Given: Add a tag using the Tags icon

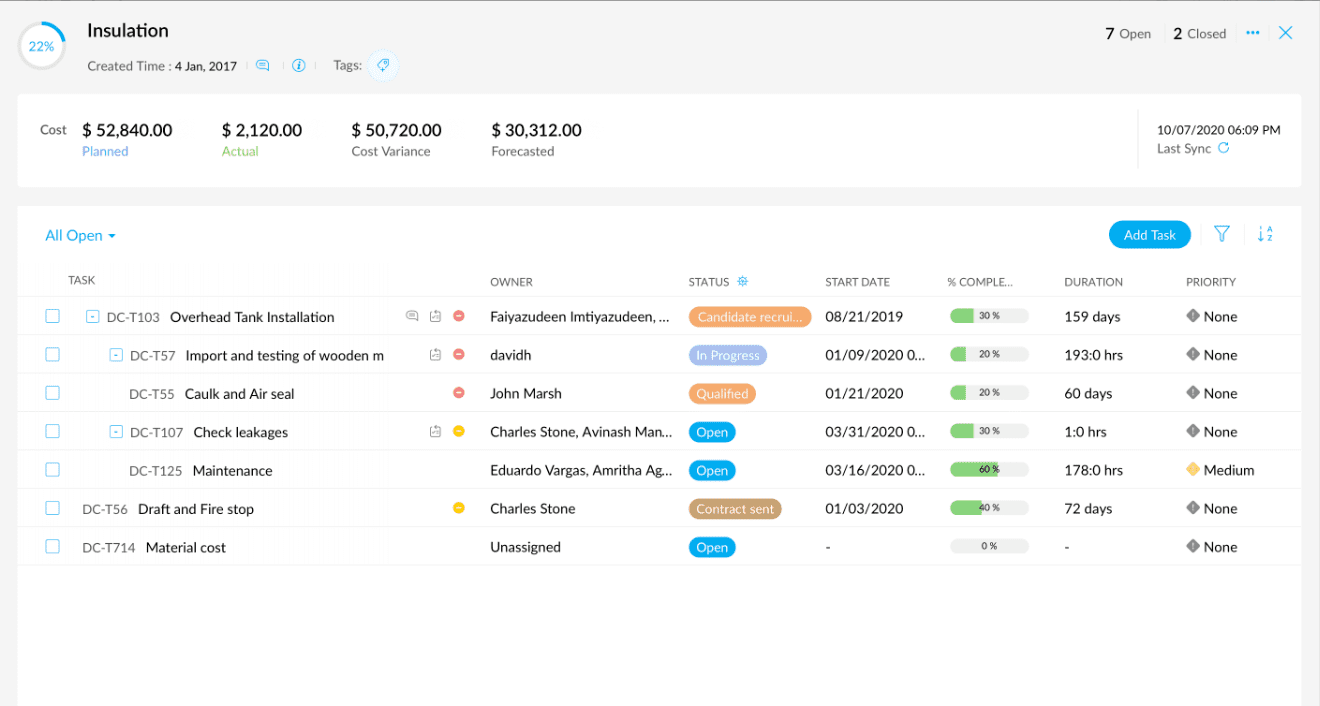Looking at the screenshot, I should pos(383,64).
